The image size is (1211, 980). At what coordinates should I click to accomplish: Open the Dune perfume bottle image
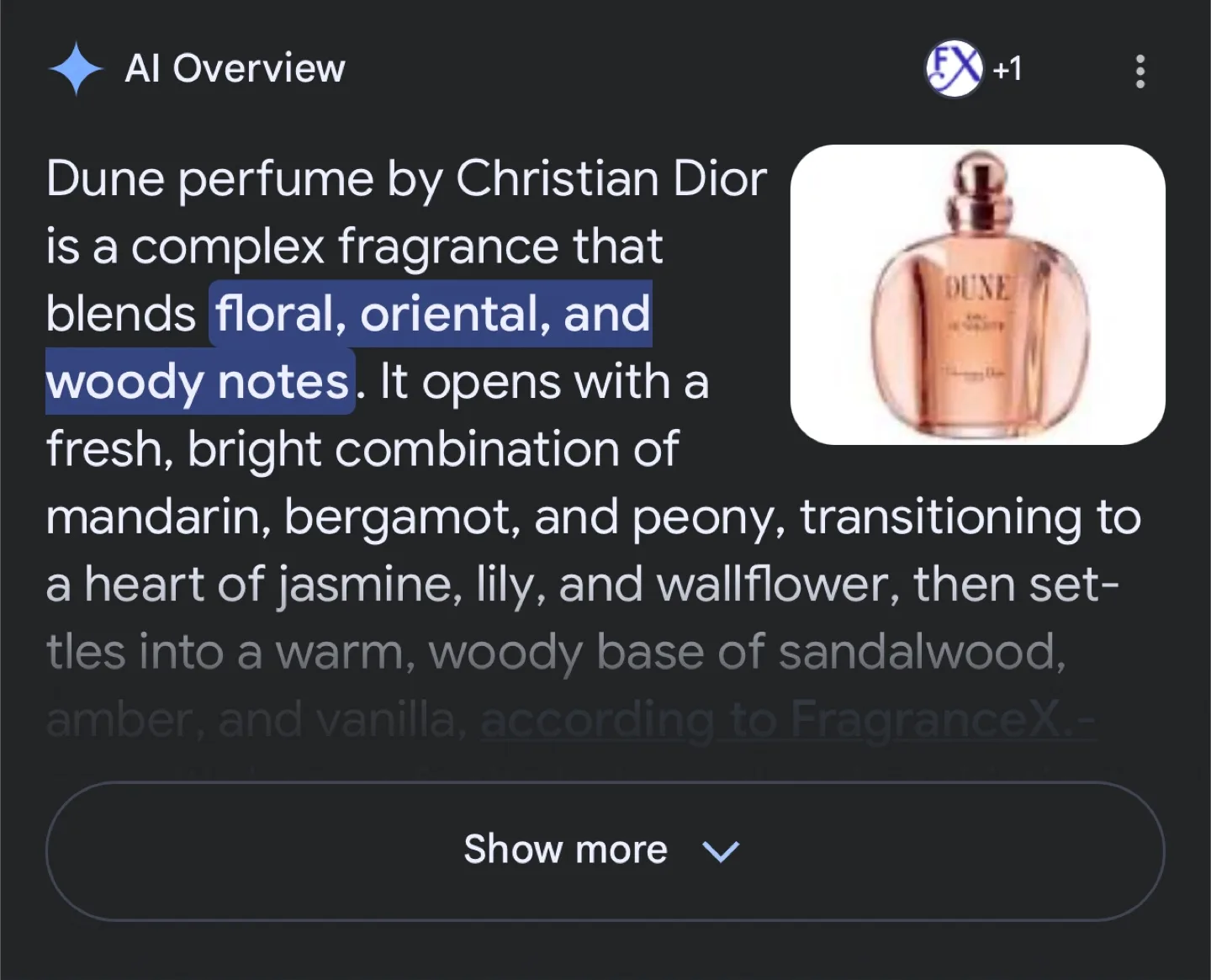click(x=977, y=292)
